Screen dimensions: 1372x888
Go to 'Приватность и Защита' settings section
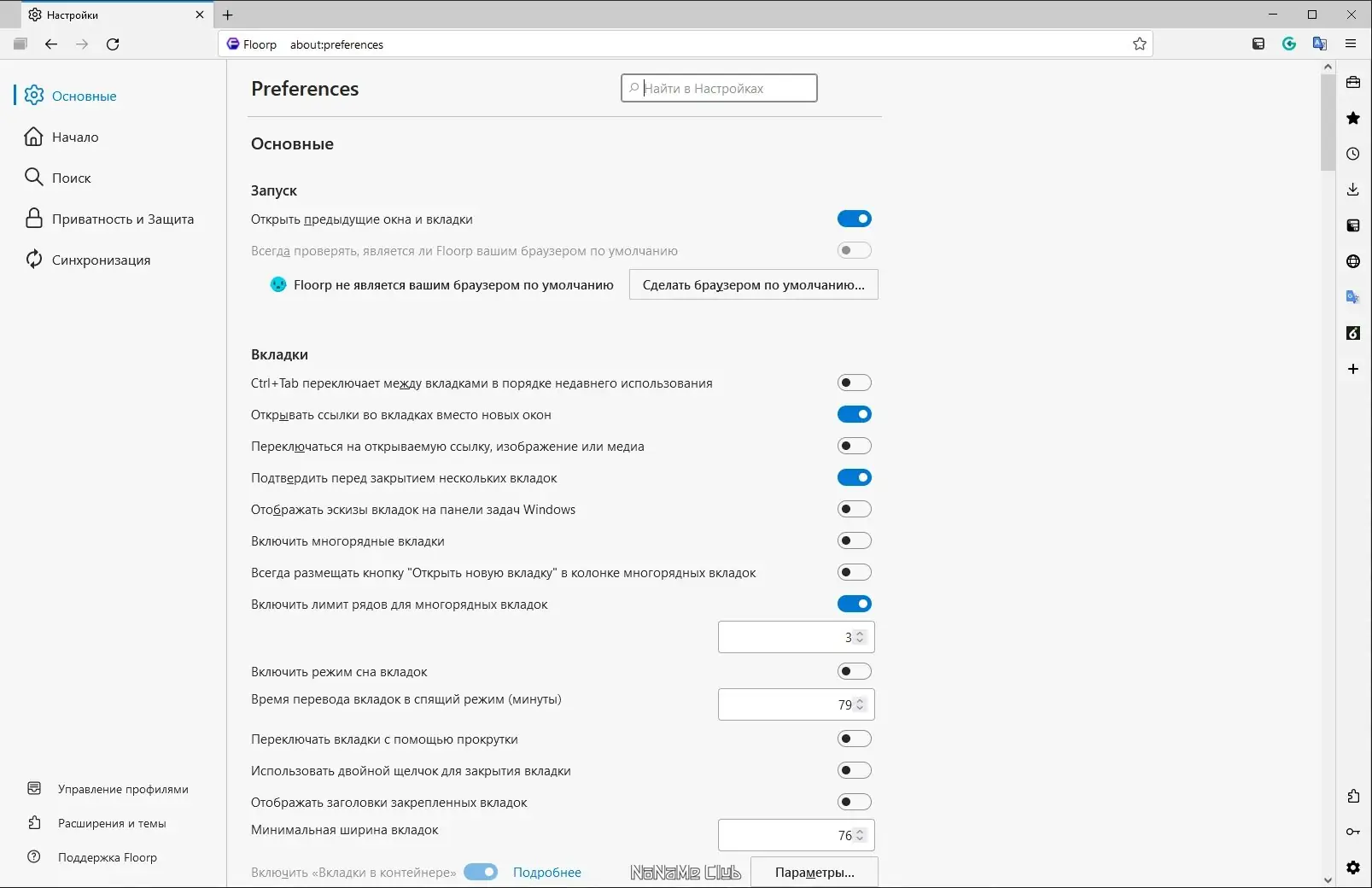122,219
